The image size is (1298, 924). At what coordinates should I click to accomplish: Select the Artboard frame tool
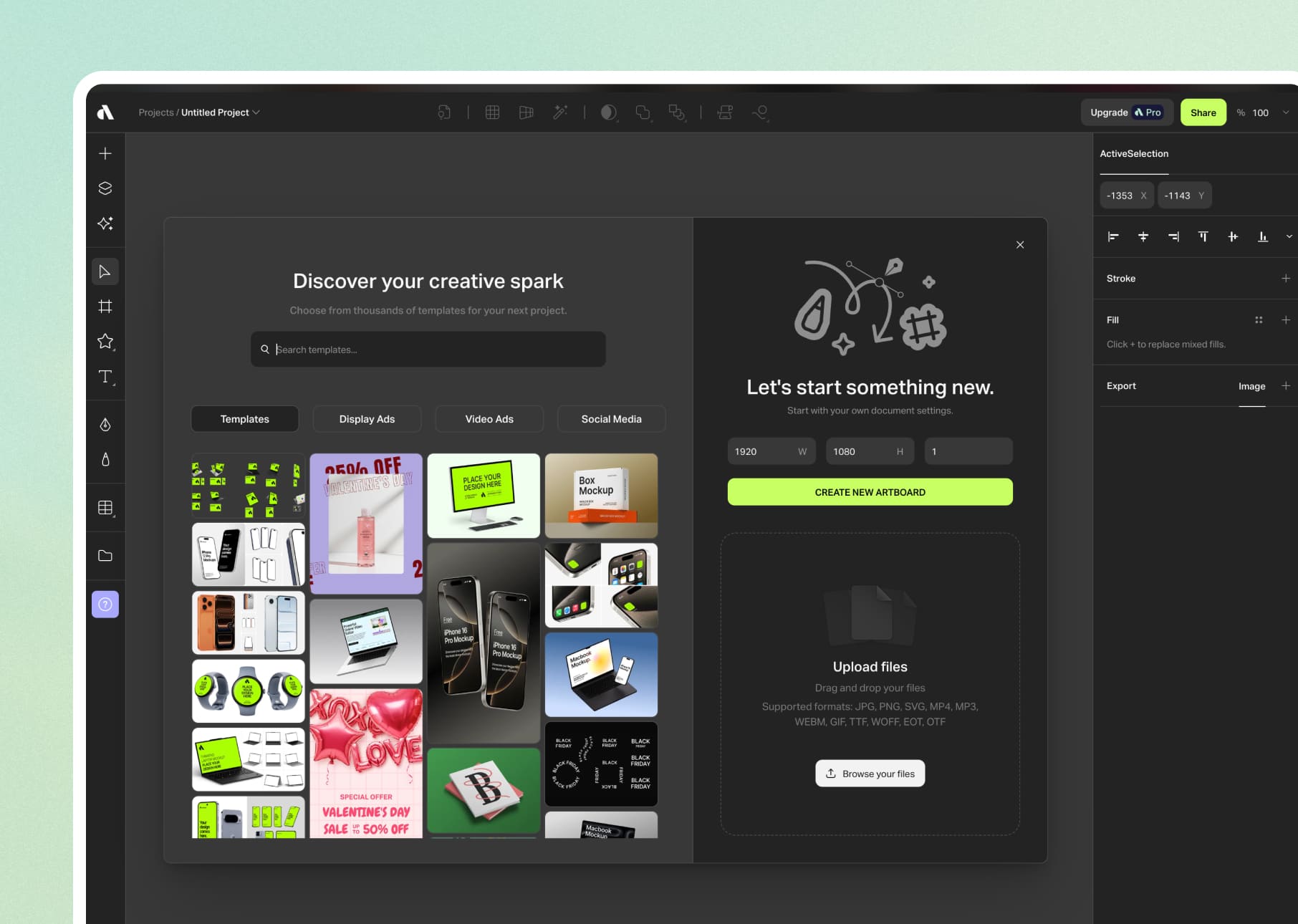click(x=105, y=307)
